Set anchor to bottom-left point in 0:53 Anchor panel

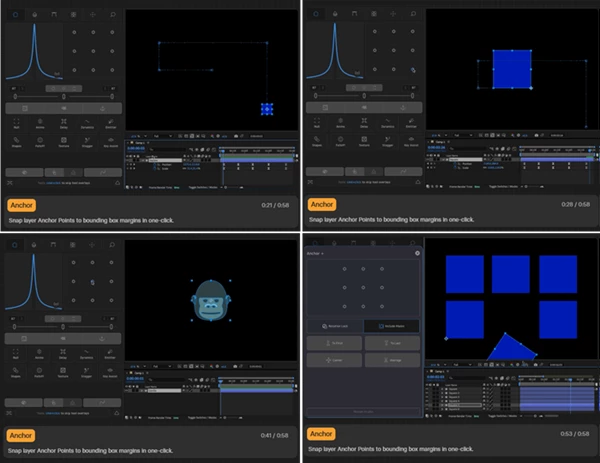(344, 306)
